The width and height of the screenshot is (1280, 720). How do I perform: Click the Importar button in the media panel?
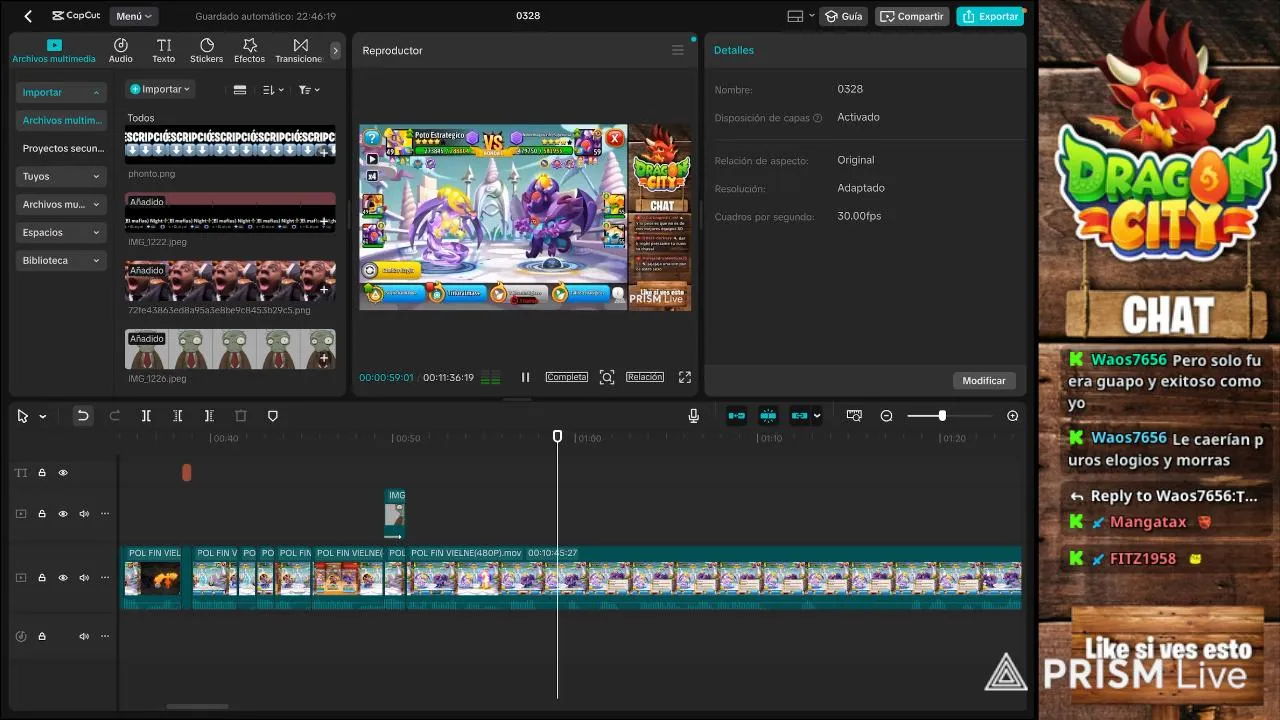pyautogui.click(x=160, y=89)
